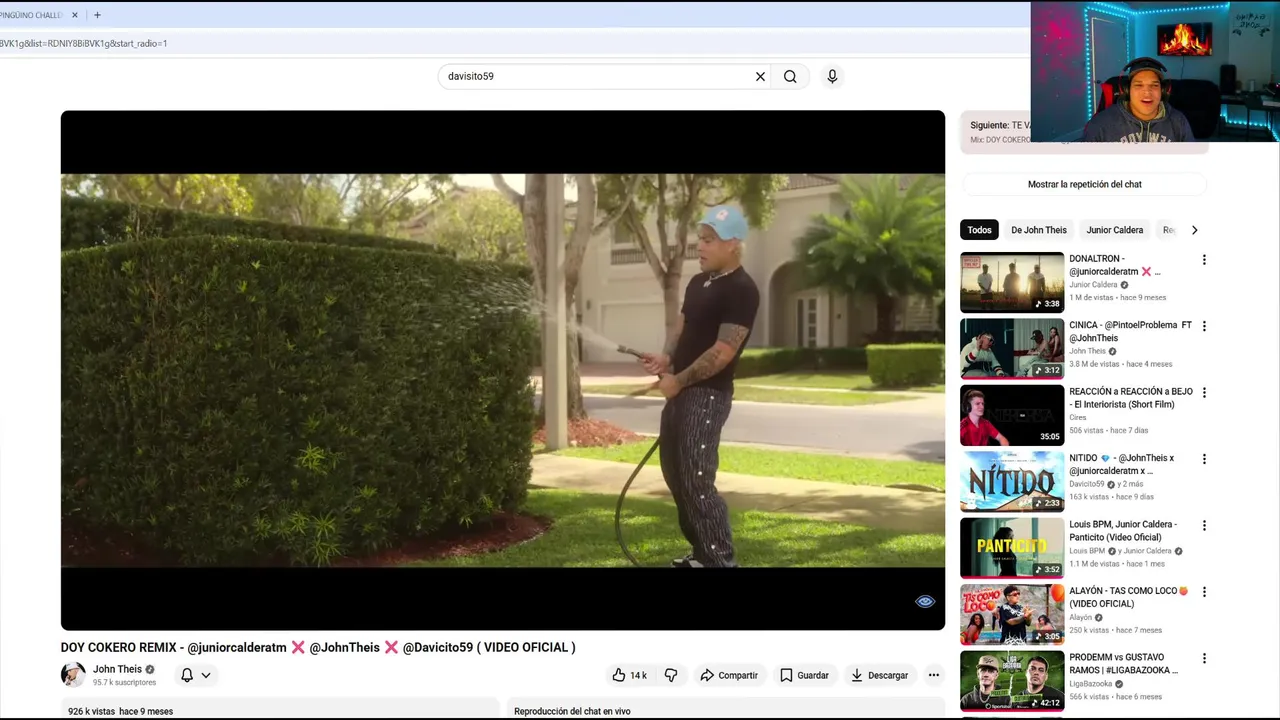Open the NÍTIDO video thumbnail
Screen dimensions: 1280x720
1012,481
